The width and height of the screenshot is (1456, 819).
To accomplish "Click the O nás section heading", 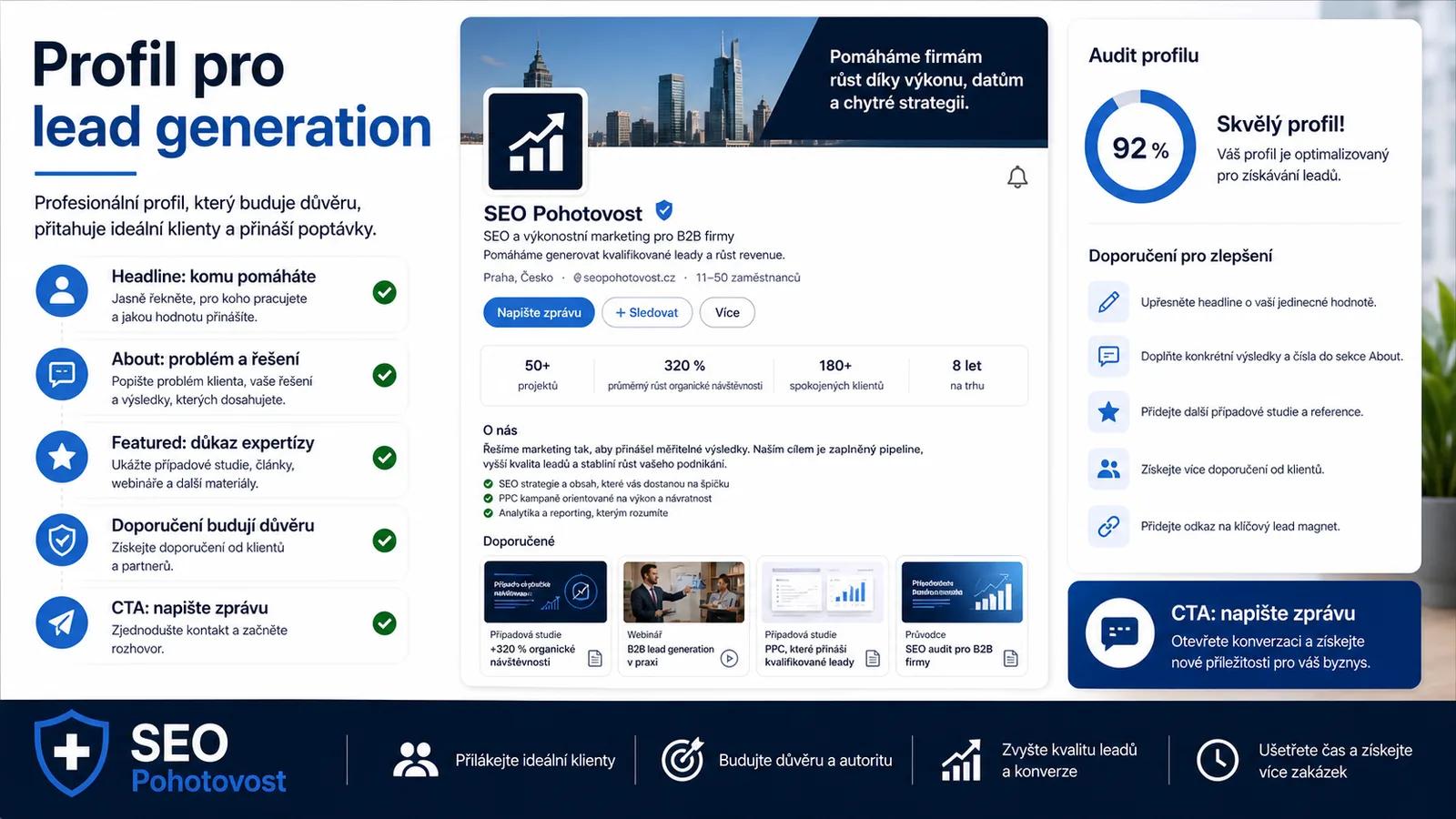I will (x=500, y=430).
